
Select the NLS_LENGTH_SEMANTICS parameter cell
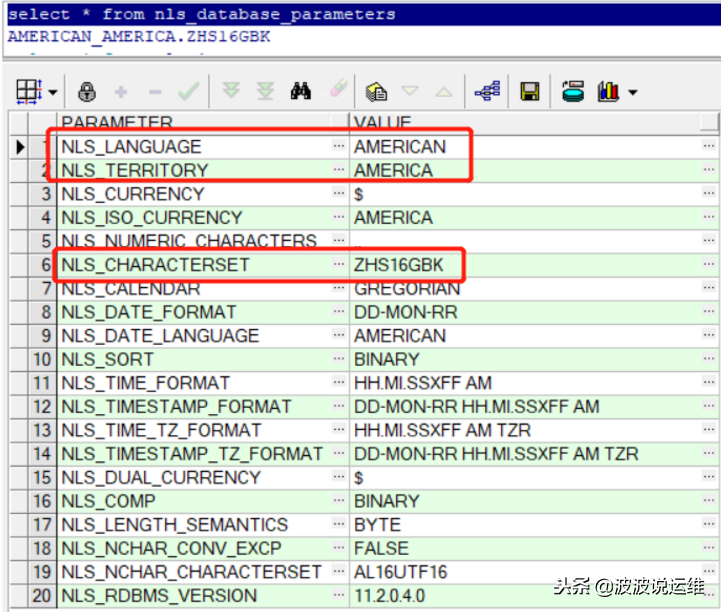[x=202, y=525]
